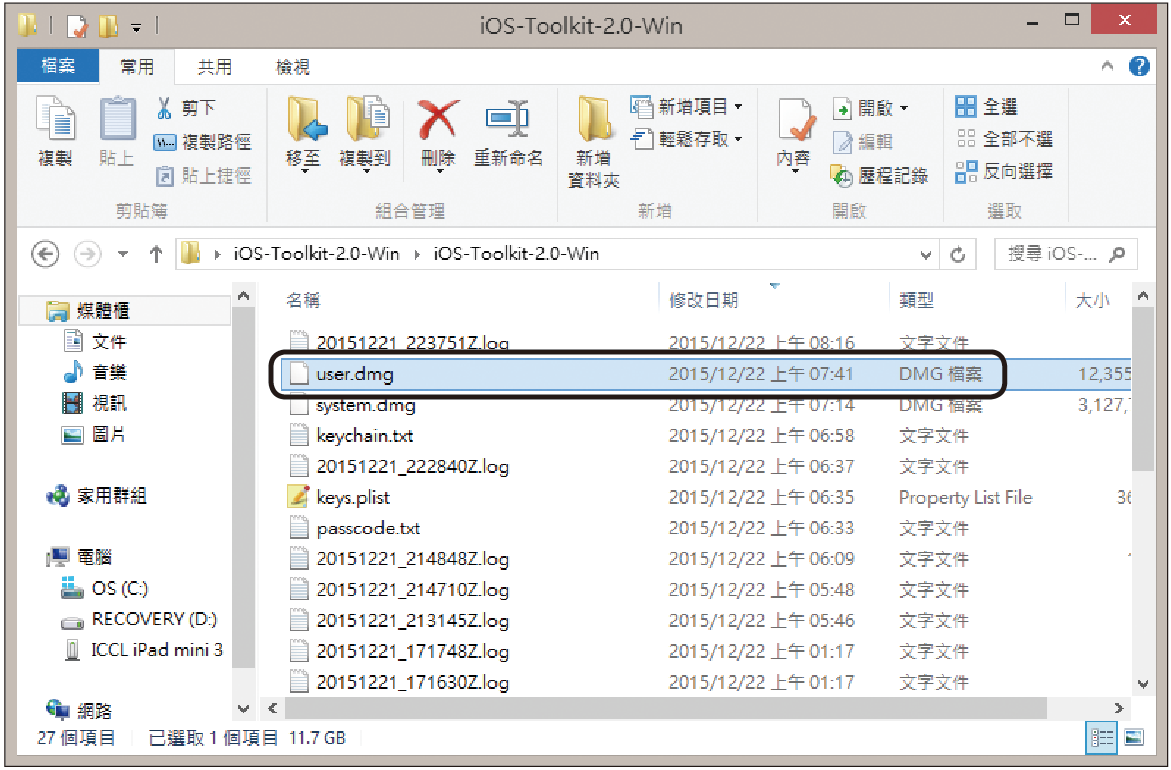
Task: Switch to large icons view in status bar
Action: coord(1134,738)
